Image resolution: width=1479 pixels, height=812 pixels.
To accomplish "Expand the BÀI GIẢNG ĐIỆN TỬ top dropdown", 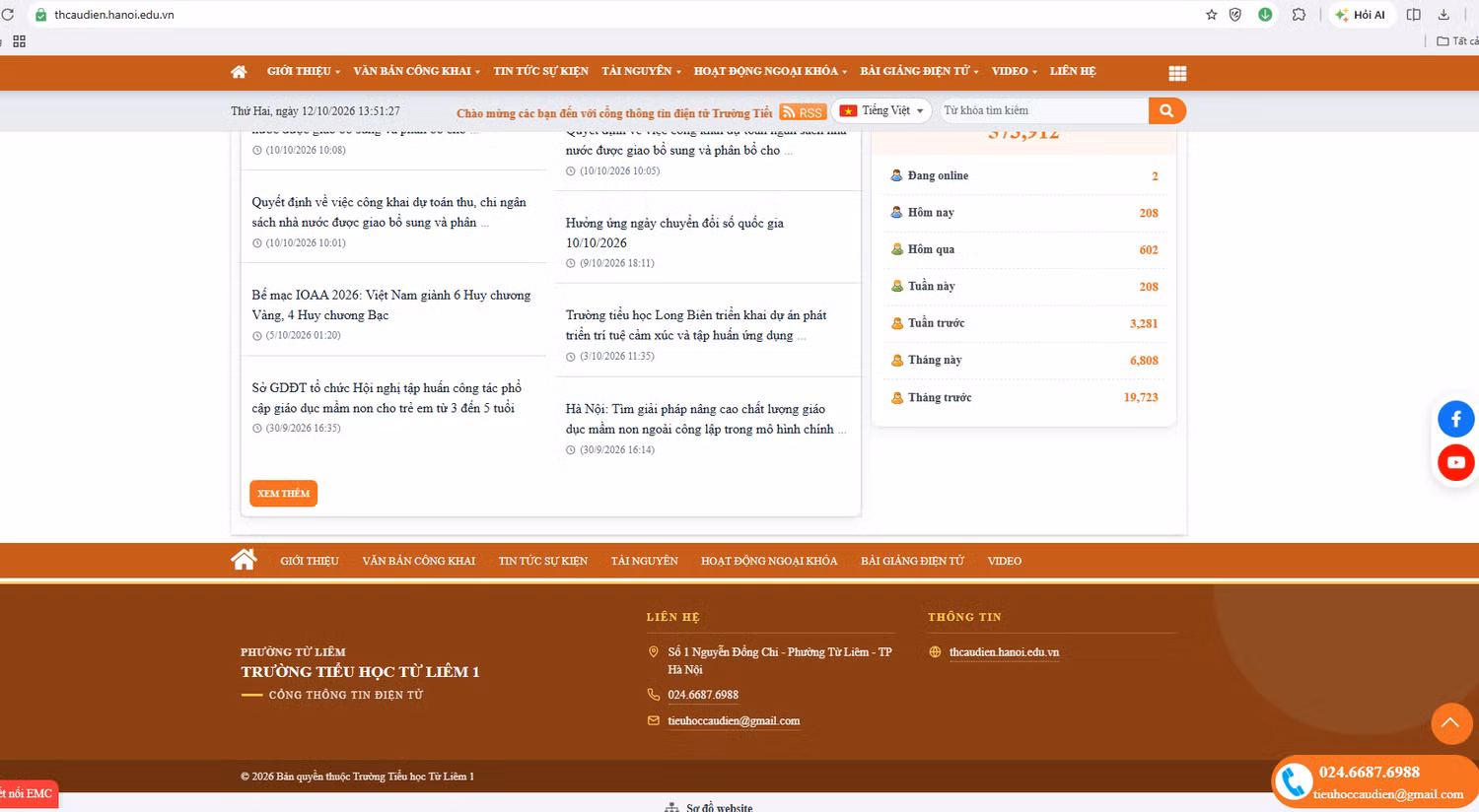I will tap(919, 71).
